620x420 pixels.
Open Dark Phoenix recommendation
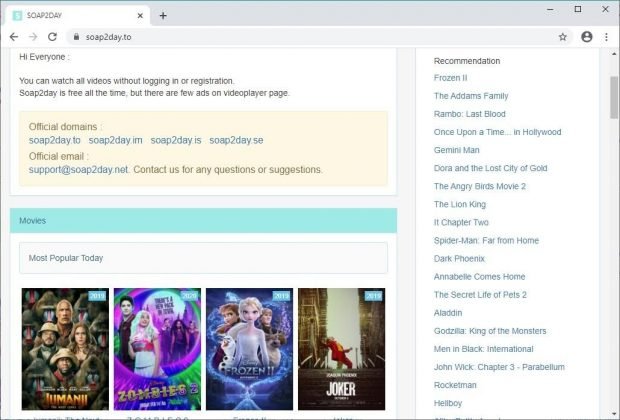tap(459, 259)
